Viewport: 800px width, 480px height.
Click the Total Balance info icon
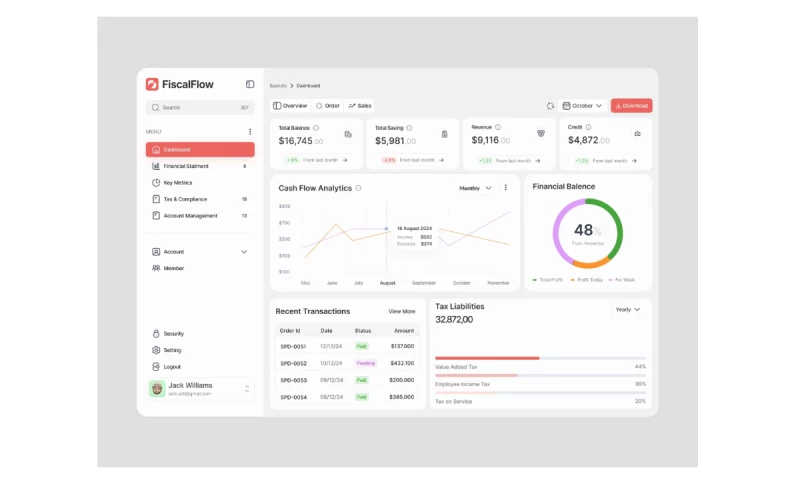click(x=316, y=128)
